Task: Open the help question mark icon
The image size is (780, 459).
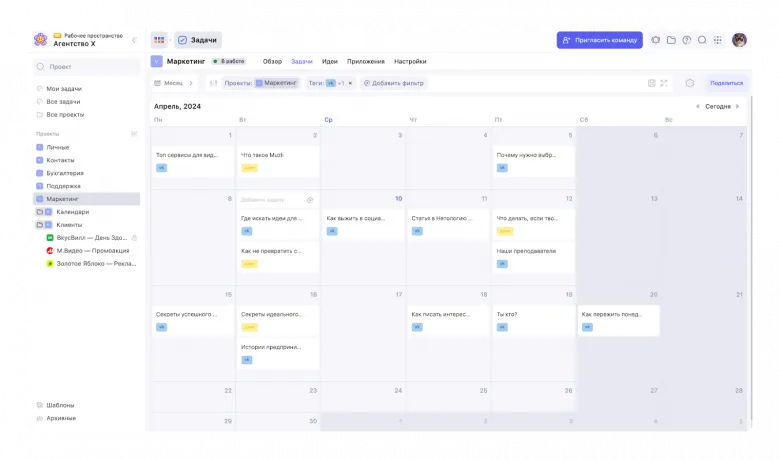Action: coord(687,40)
